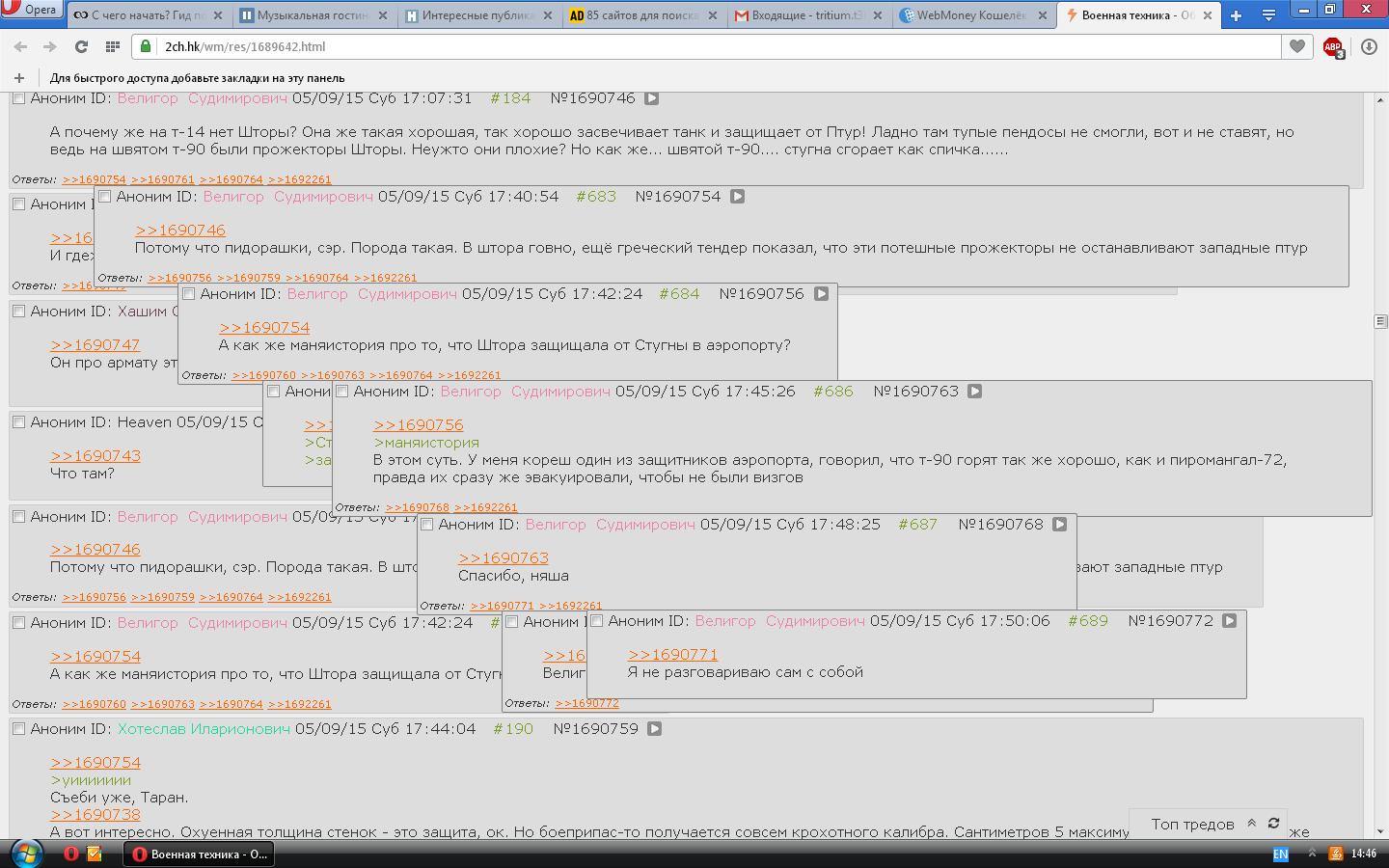Tick checkbox of popup post №1690772

[596, 621]
